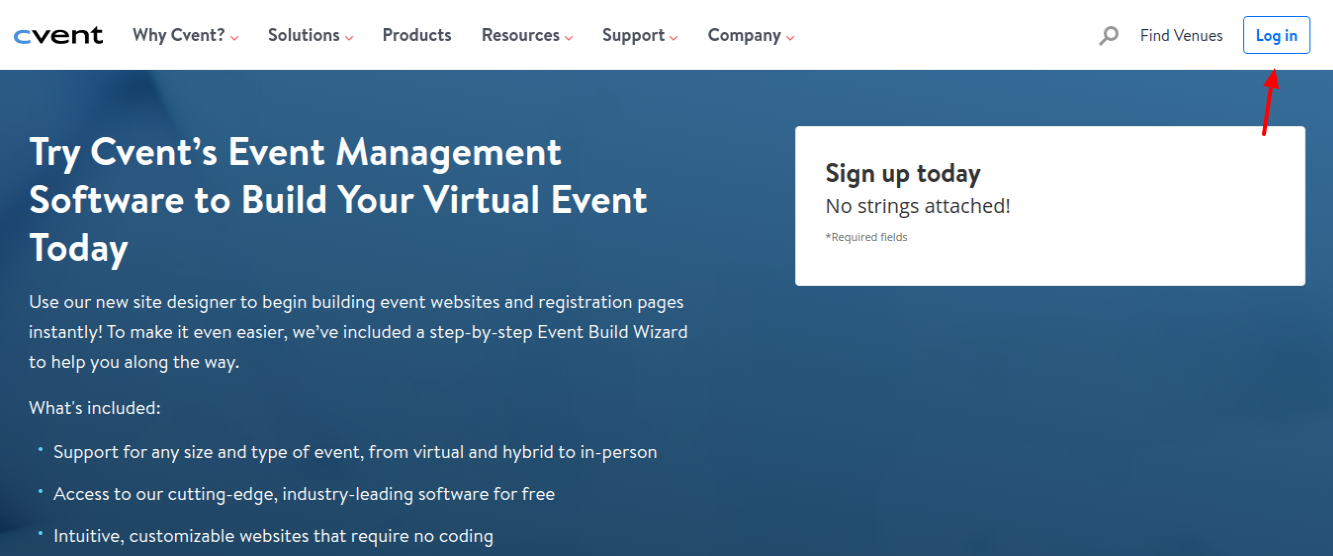Click the bullet about industry-leading software for free
Image resolution: width=1333 pixels, height=556 pixels.
304,494
